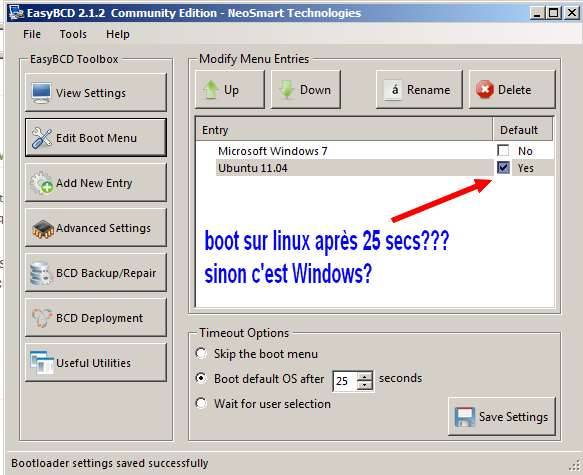583x475 pixels.
Task: Move entry up with green arrow
Action: [x=211, y=90]
